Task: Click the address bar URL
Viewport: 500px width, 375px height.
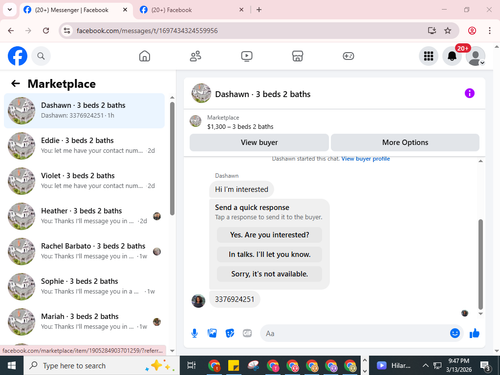Action: tap(147, 31)
